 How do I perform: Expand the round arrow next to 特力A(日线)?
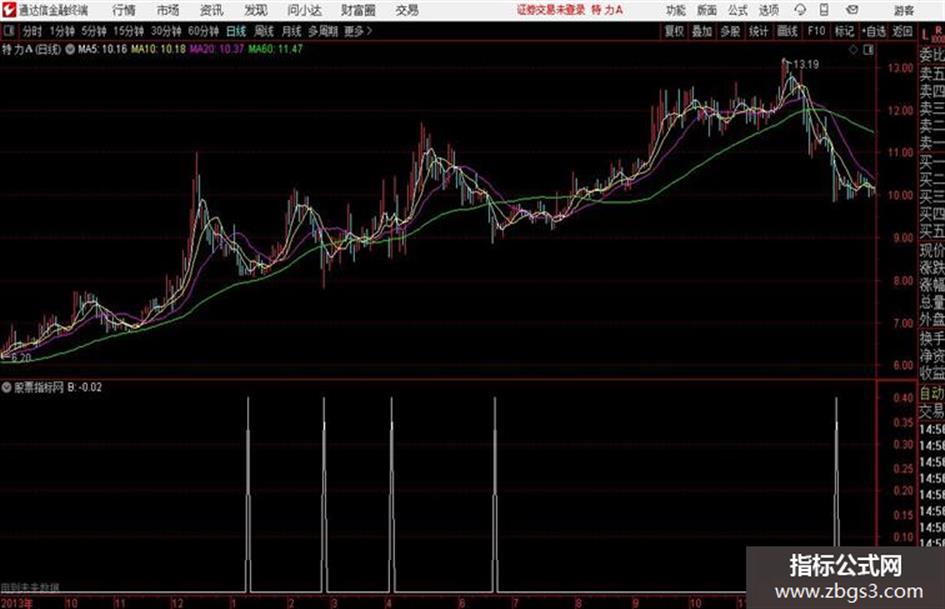click(70, 49)
